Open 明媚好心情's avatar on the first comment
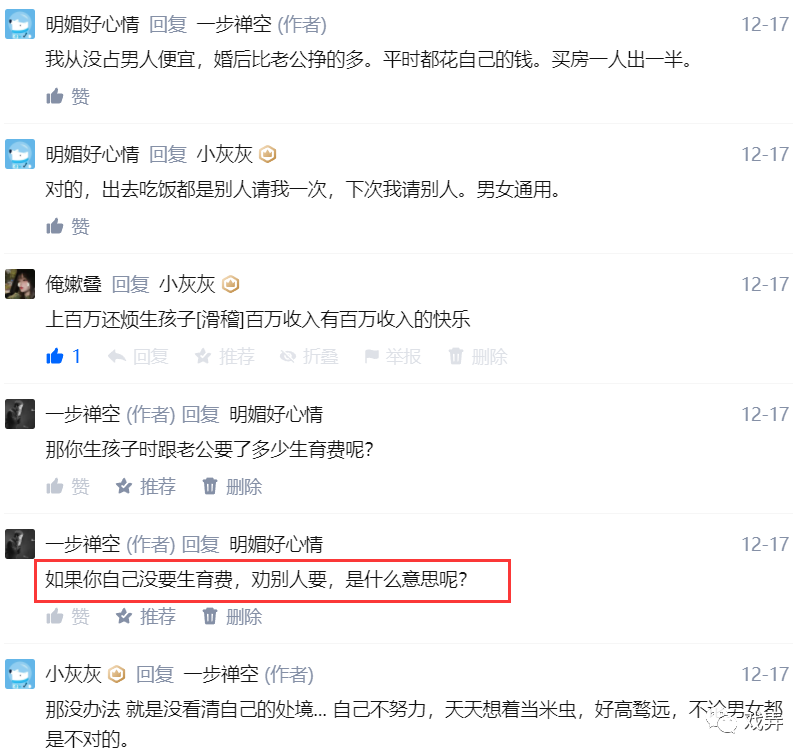 (20, 24)
